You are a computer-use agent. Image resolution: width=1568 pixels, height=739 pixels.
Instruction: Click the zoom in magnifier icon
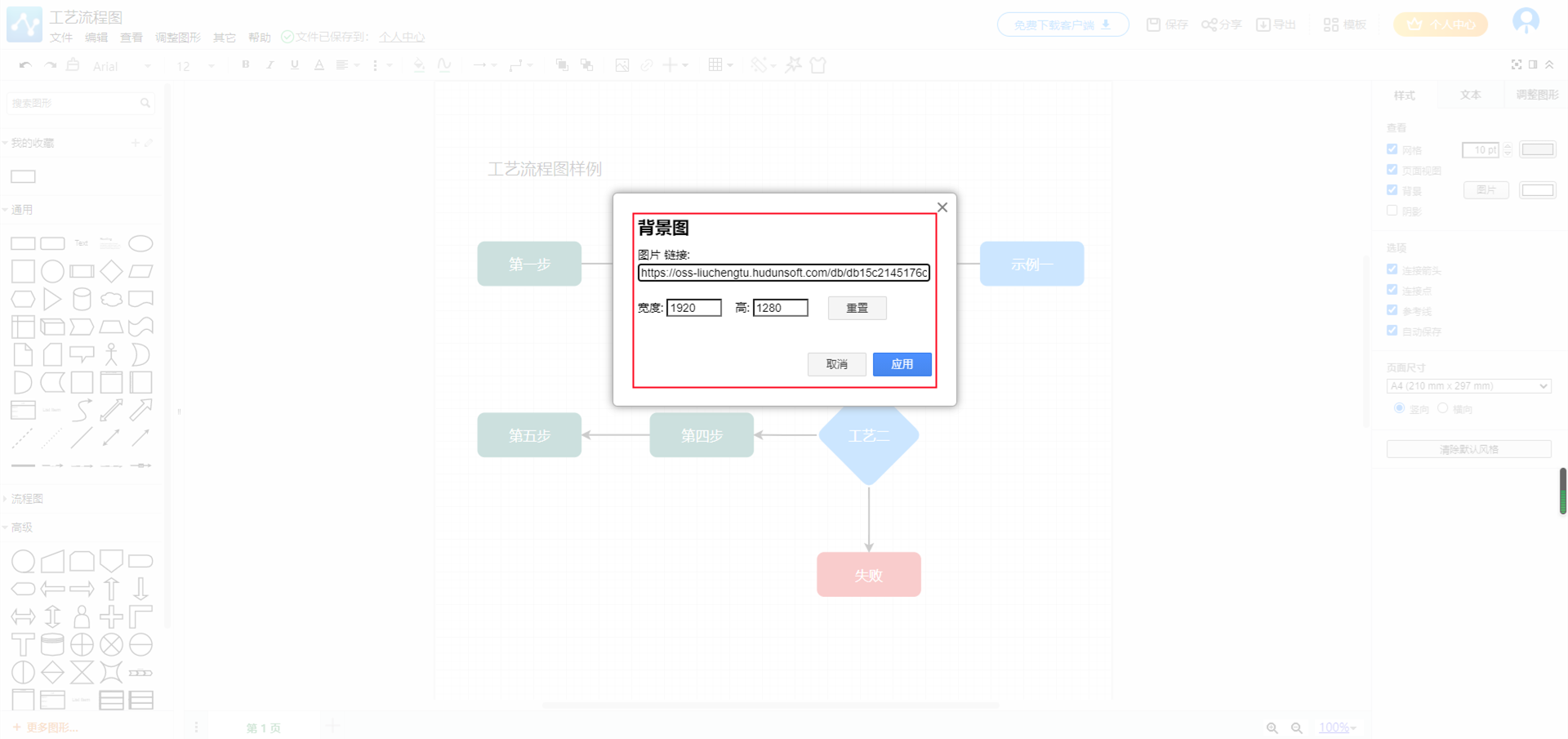[x=1272, y=728]
